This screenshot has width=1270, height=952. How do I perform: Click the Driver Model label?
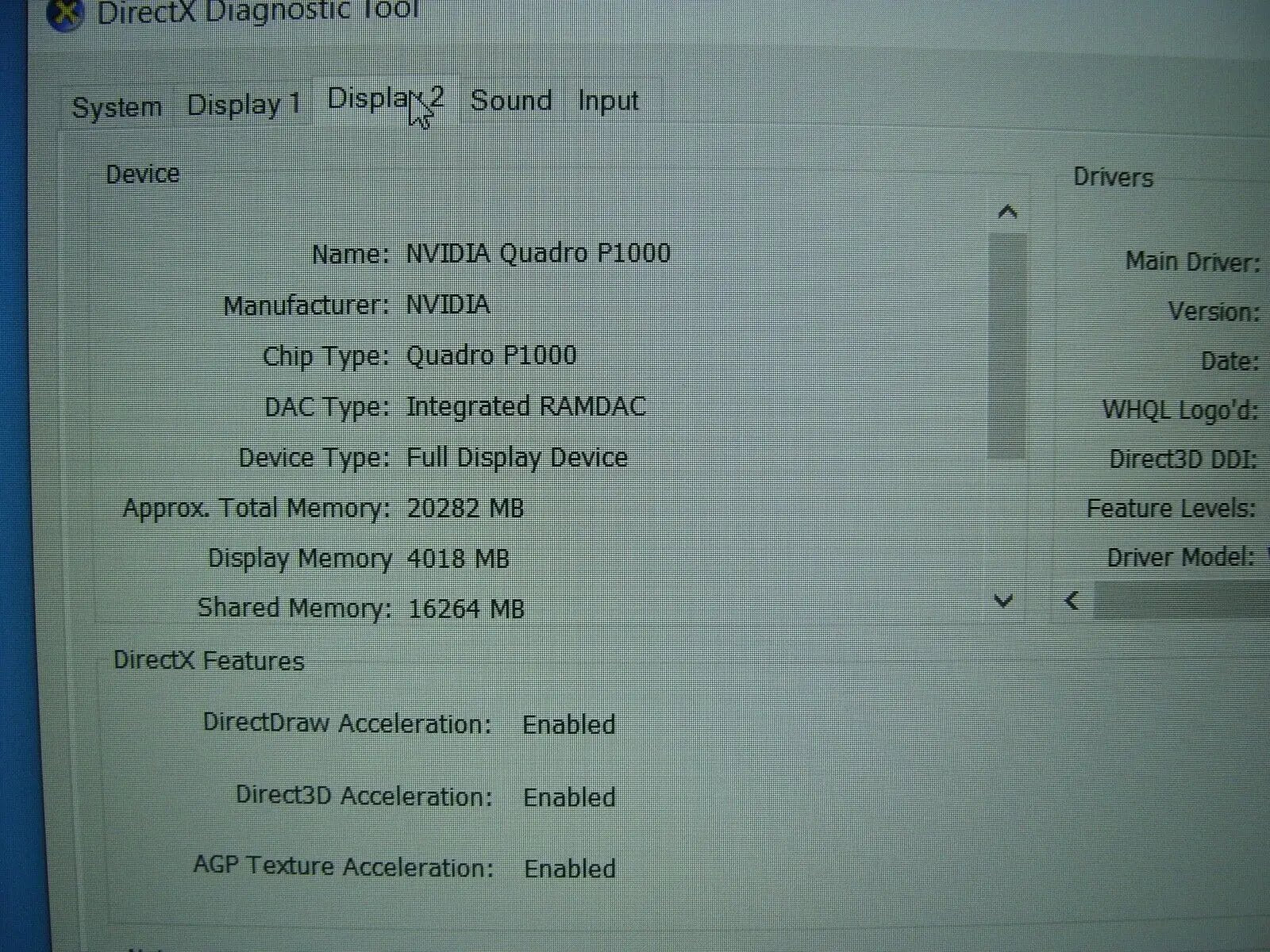[x=1181, y=557]
